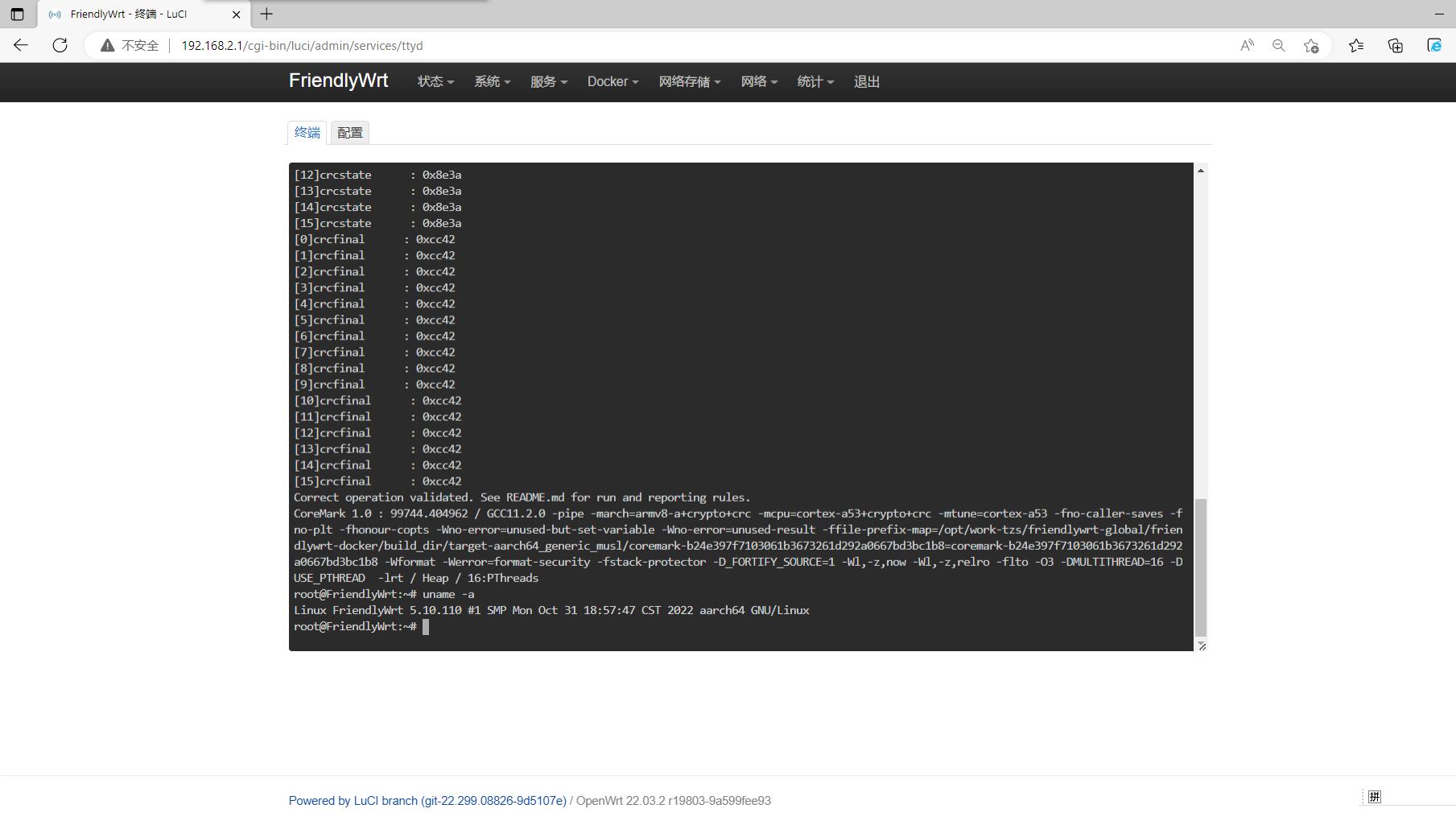Open the Powered by LuCI branch link
This screenshot has width=1456, height=821.
[427, 801]
